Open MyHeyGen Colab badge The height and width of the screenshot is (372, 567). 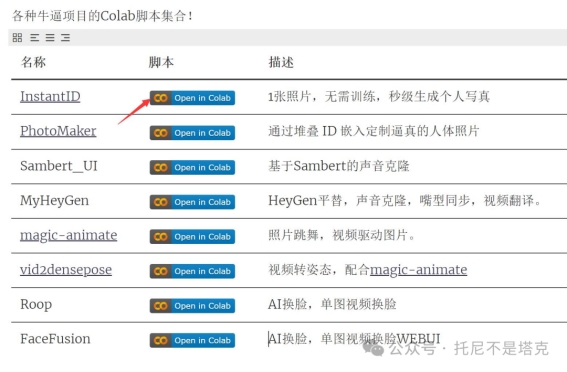[192, 202]
